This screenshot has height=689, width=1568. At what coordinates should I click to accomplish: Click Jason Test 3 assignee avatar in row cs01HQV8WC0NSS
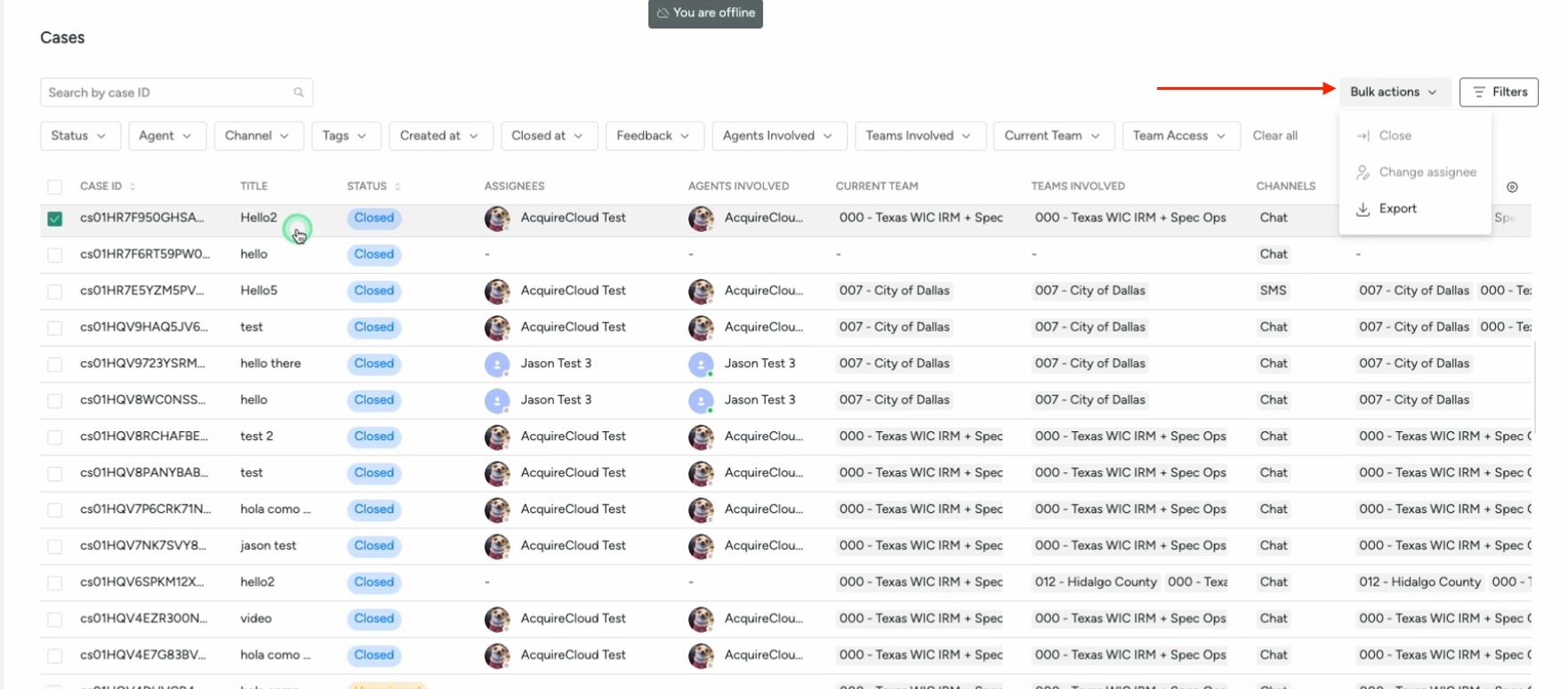[497, 401]
